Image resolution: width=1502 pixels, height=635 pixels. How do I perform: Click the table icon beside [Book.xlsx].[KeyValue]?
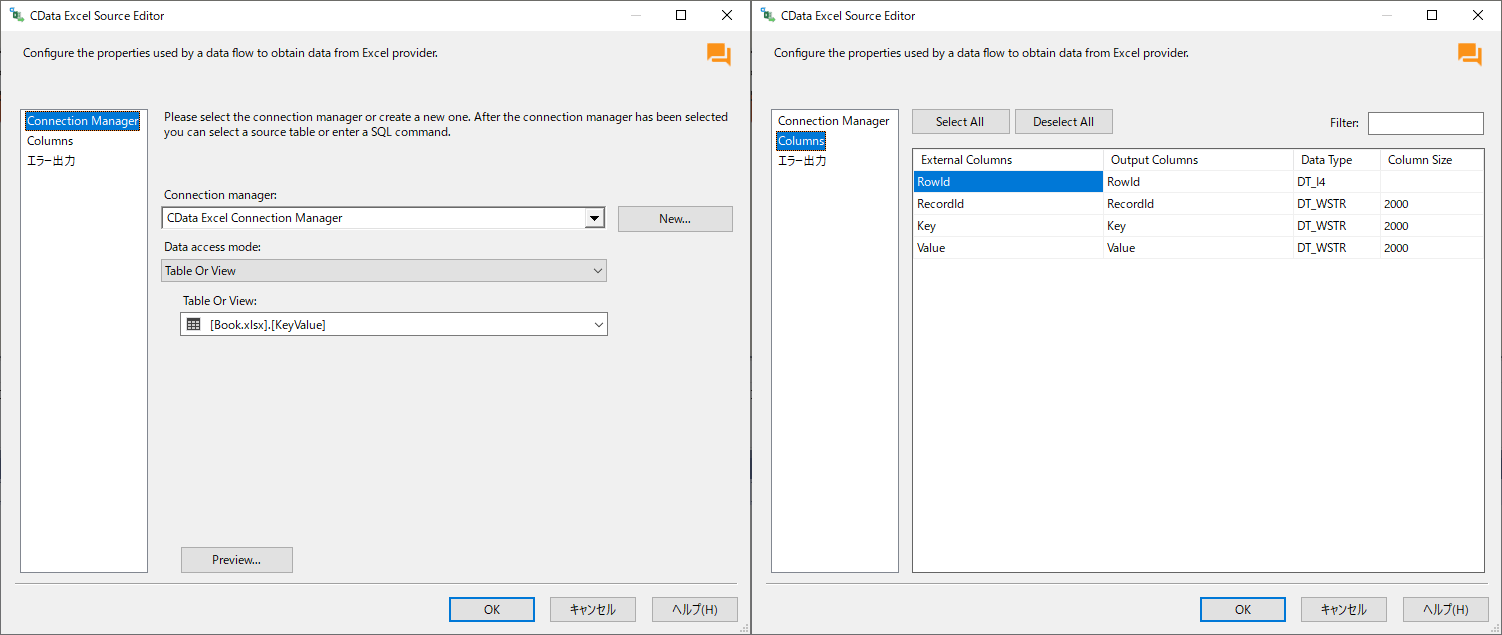pos(194,324)
